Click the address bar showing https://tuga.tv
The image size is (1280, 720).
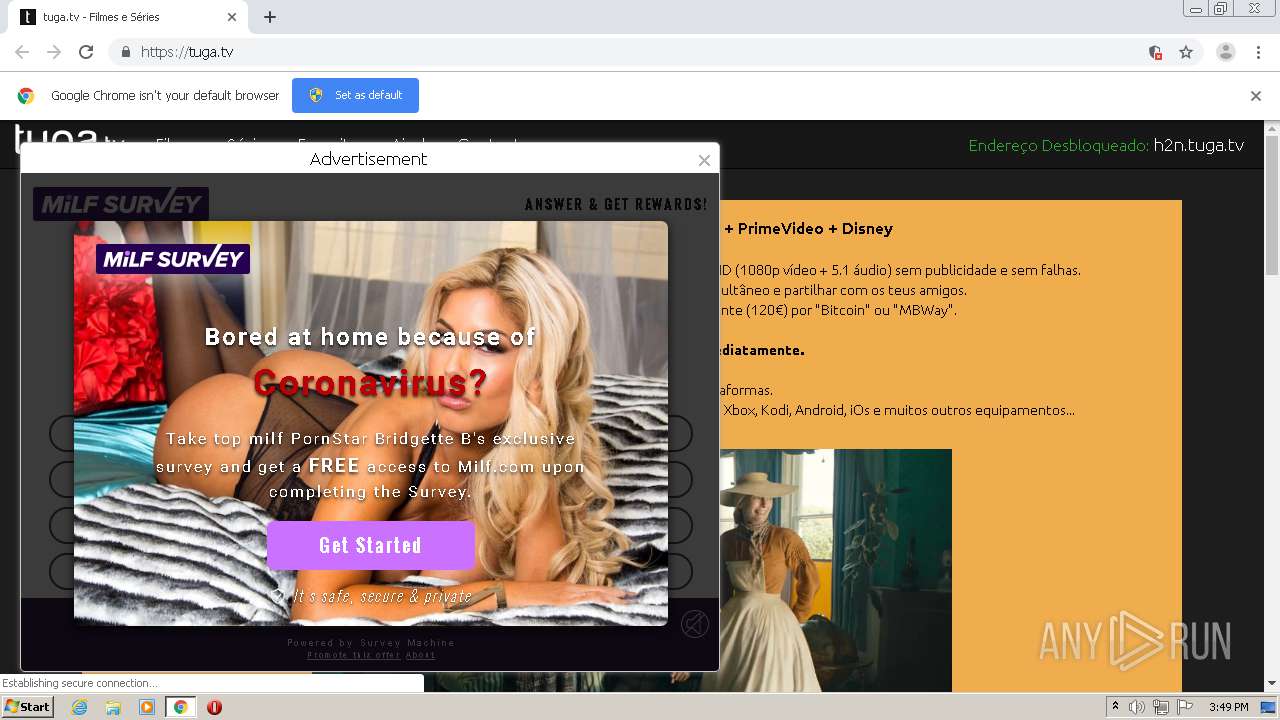(640, 52)
